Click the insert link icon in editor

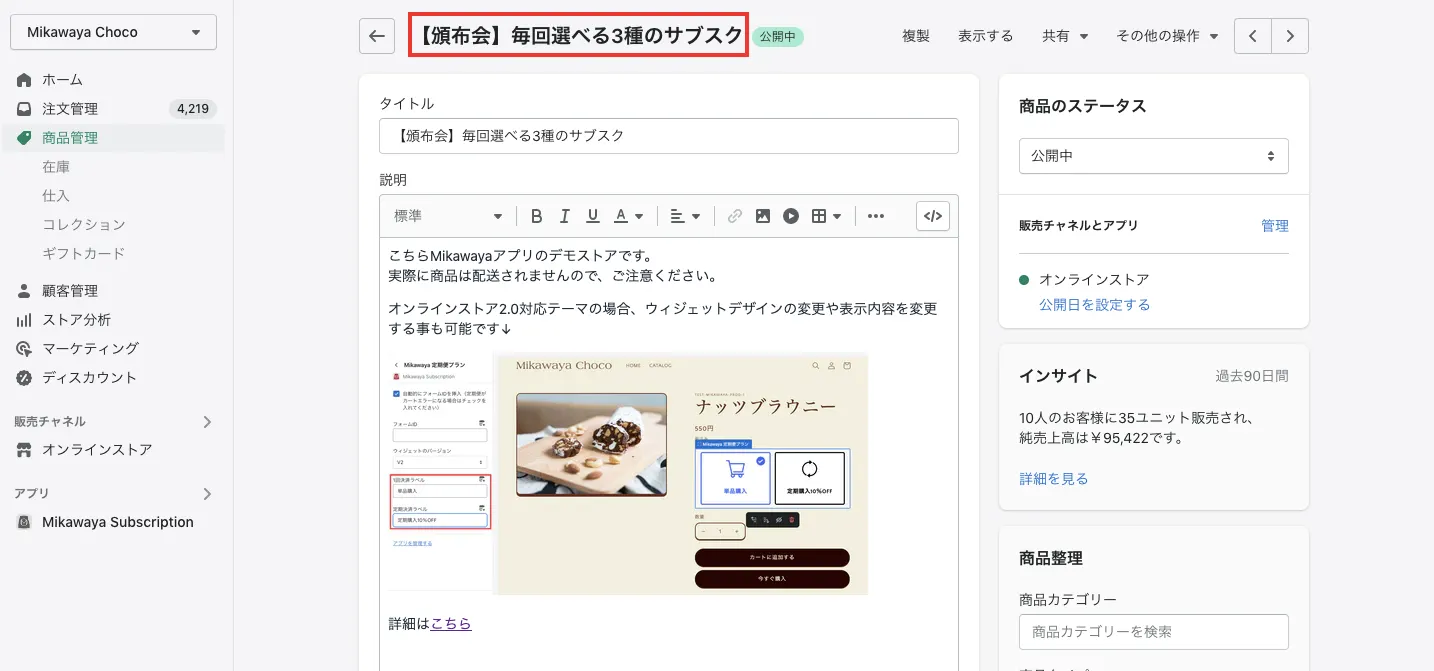(735, 216)
